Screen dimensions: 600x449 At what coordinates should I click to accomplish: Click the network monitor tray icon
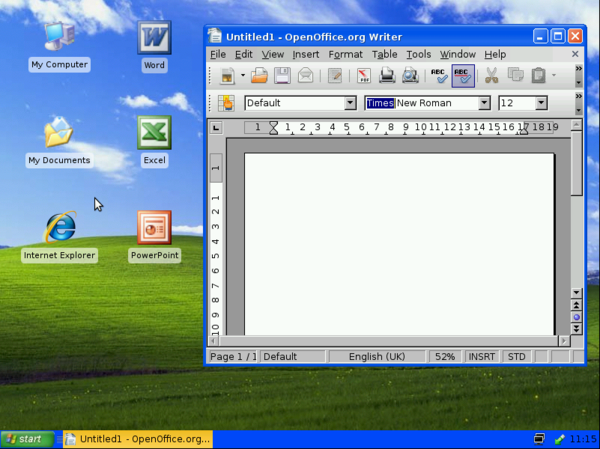(539, 439)
